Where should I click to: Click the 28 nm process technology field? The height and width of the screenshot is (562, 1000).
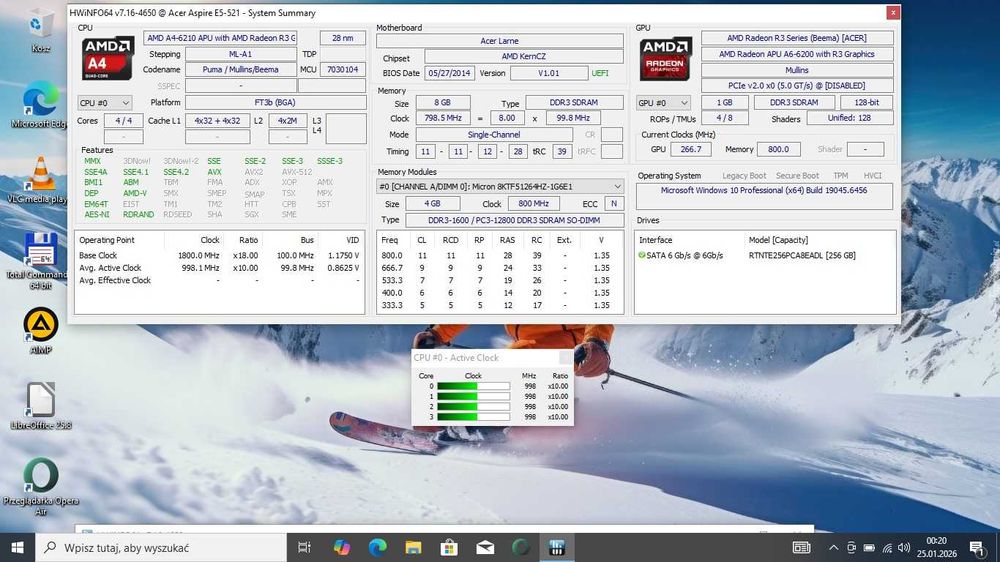pyautogui.click(x=342, y=38)
